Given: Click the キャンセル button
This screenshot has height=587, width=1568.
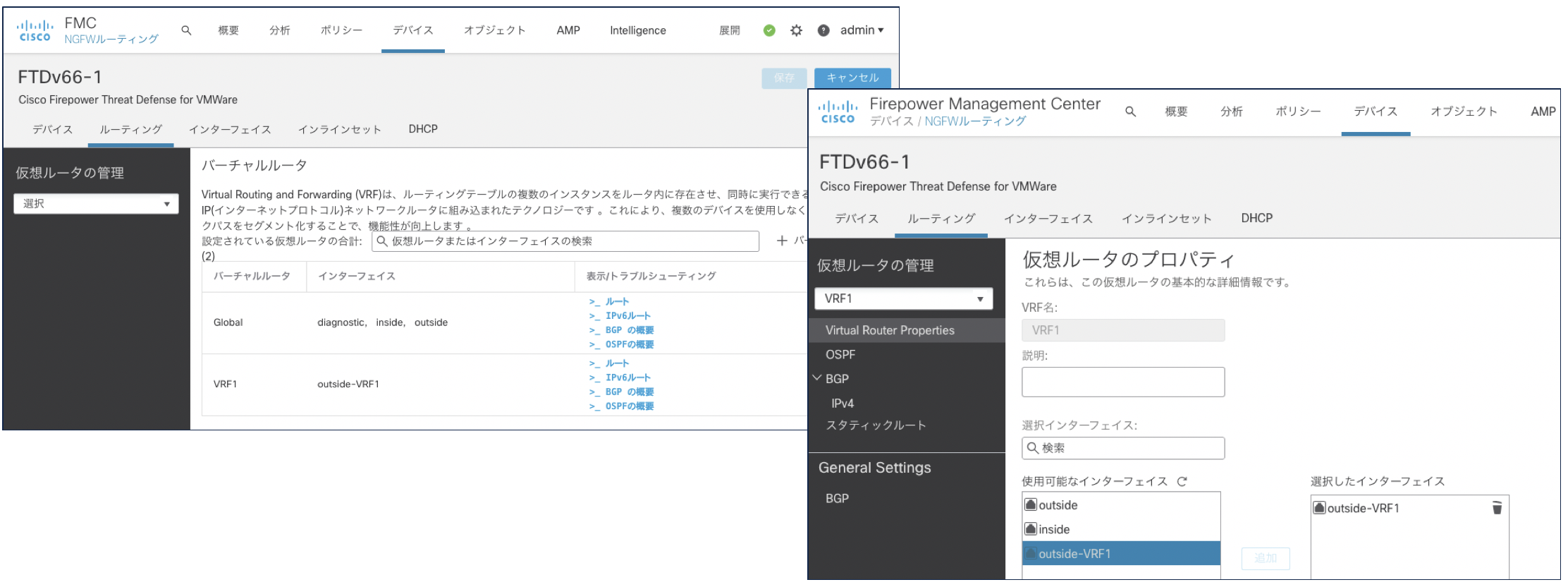Looking at the screenshot, I should pos(852,78).
